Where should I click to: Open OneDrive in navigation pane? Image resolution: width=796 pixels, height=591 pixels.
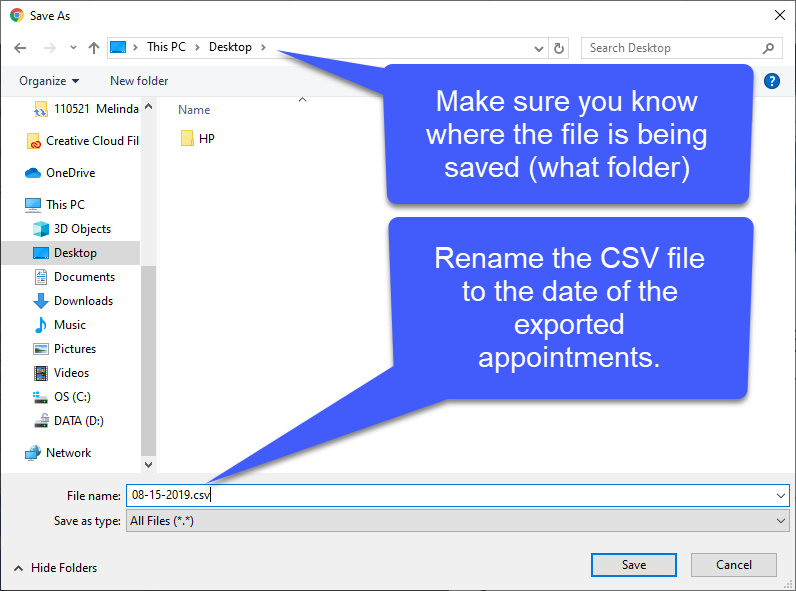click(70, 173)
